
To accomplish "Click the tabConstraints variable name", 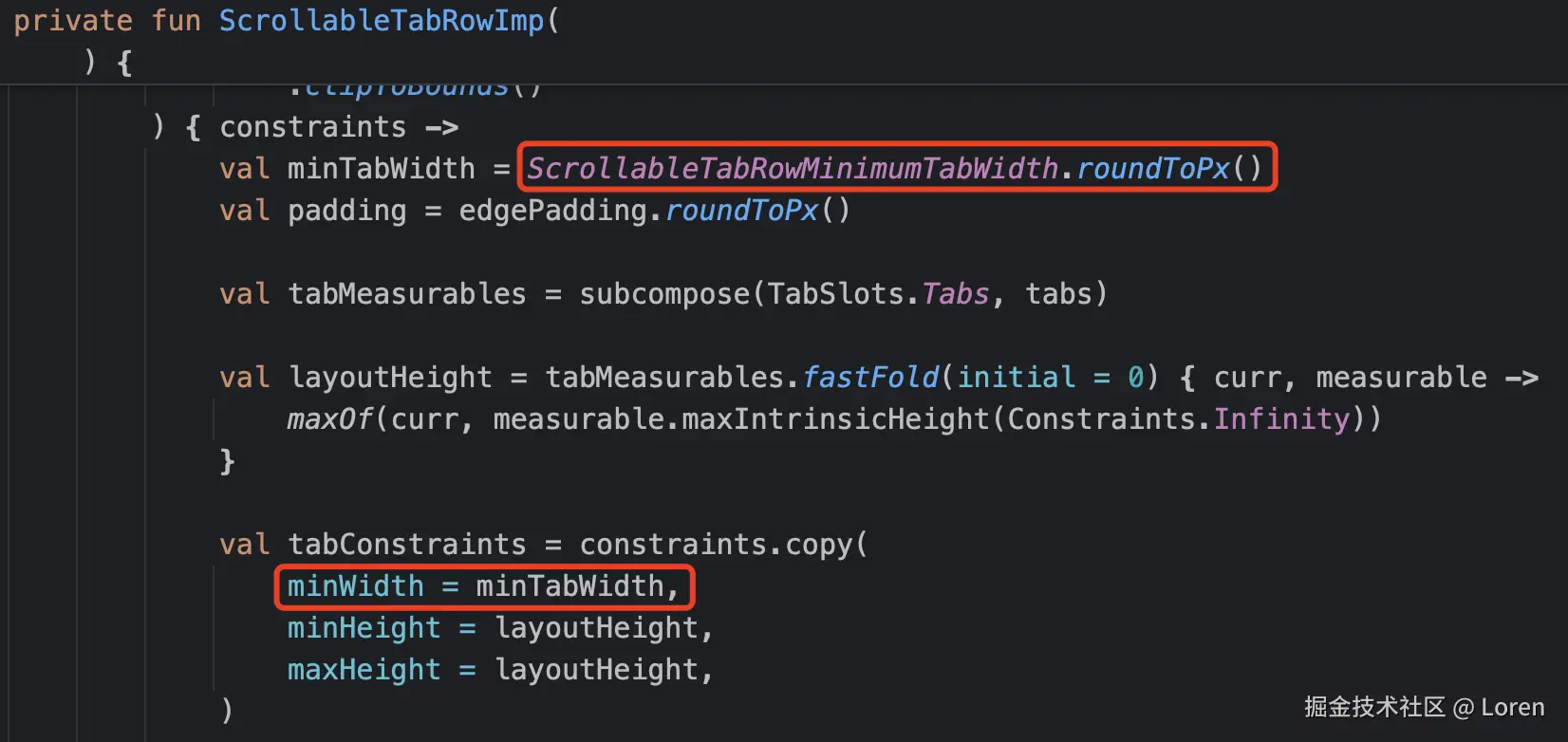I will [x=406, y=545].
